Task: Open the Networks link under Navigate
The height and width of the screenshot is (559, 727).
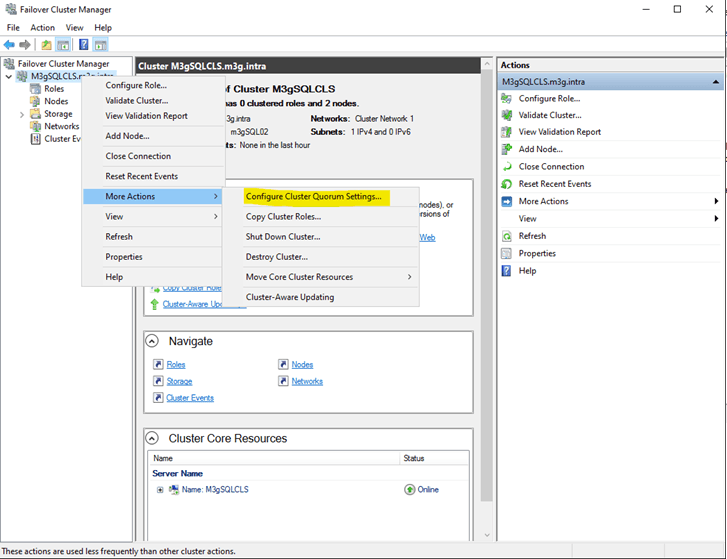Action: tap(307, 381)
